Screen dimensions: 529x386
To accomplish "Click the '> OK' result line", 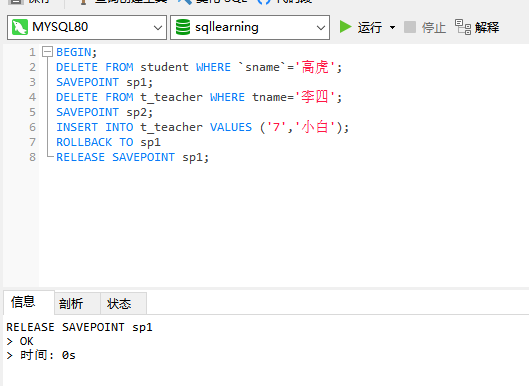I will (20, 341).
